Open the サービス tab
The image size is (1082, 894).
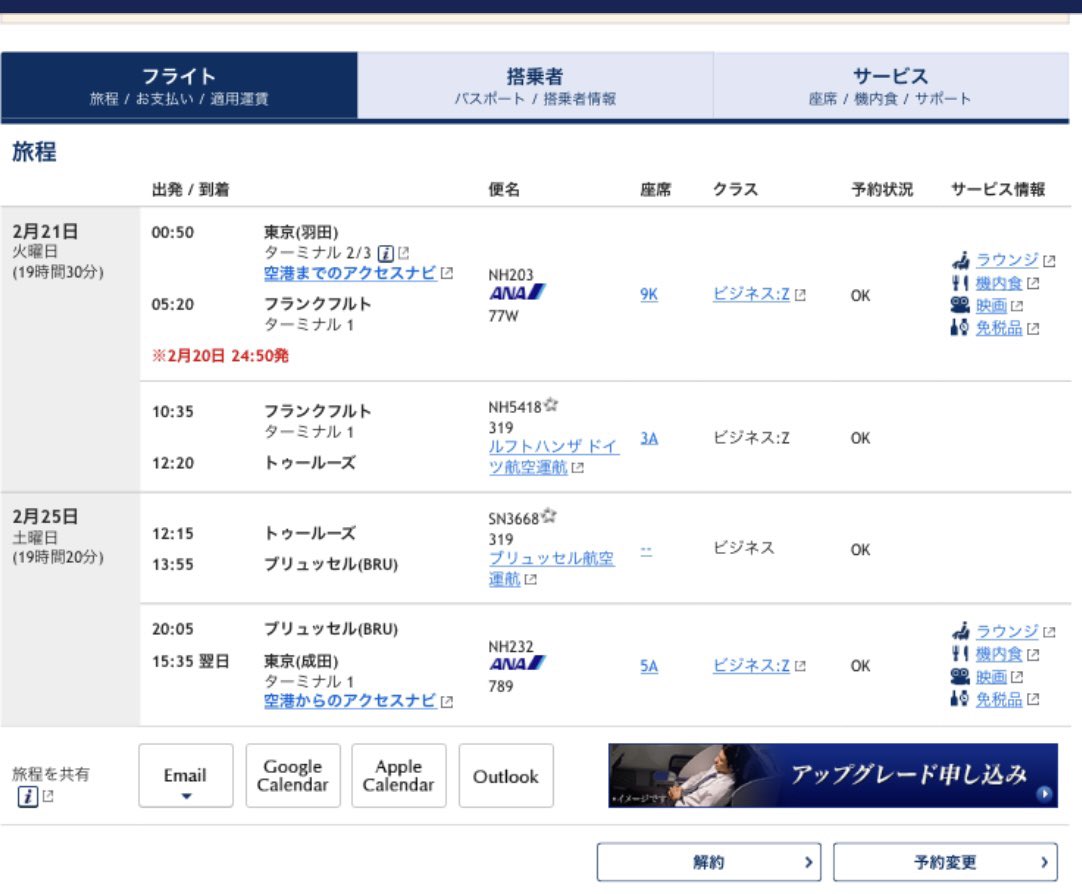pos(891,86)
